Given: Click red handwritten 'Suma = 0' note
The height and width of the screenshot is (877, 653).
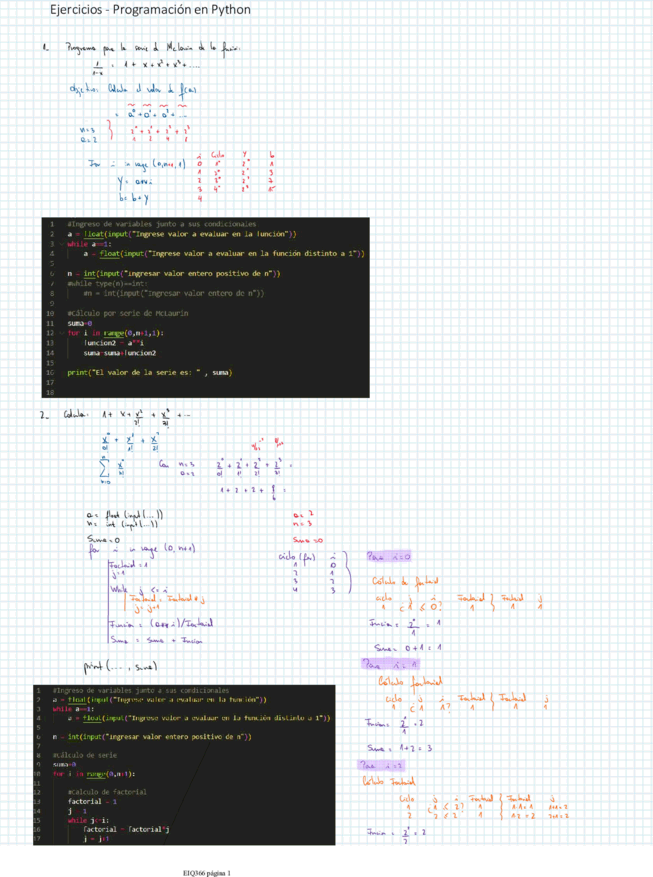Looking at the screenshot, I should pyautogui.click(x=308, y=540).
